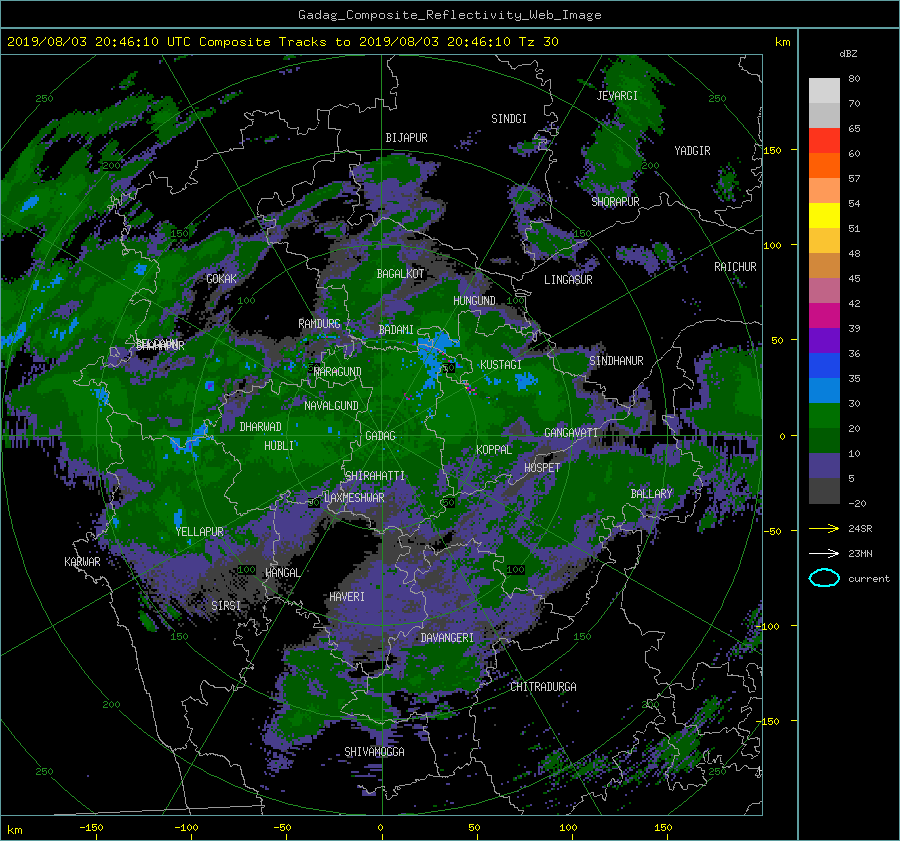Click the dBZ legend heading
This screenshot has height=841, width=900.
[x=848, y=54]
